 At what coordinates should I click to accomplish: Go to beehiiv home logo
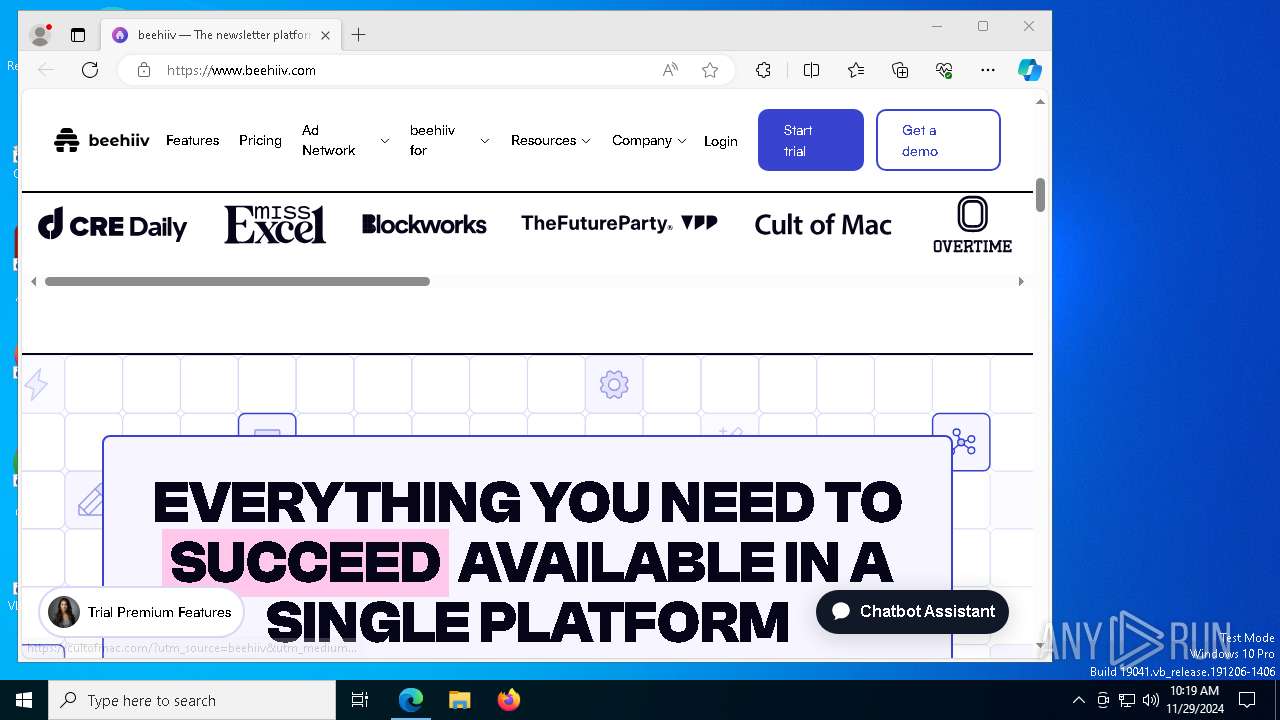pyautogui.click(x=102, y=140)
